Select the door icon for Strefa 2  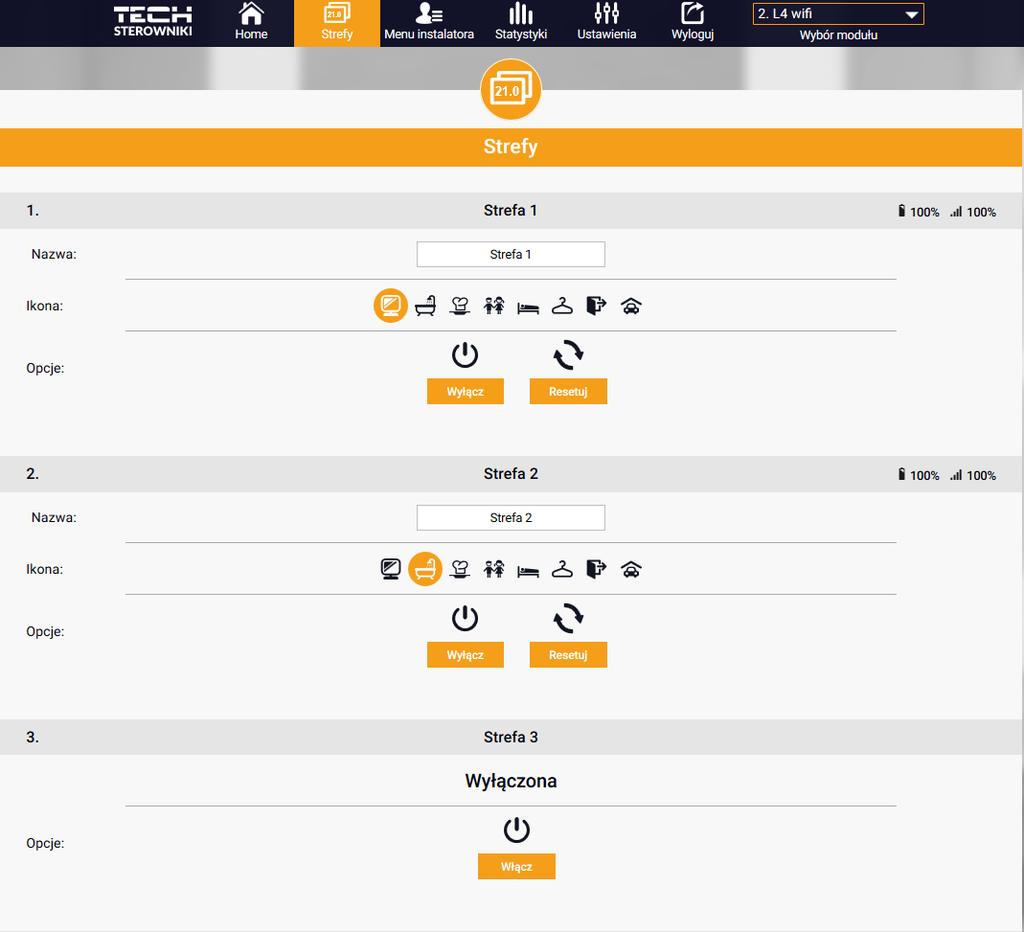[596, 569]
